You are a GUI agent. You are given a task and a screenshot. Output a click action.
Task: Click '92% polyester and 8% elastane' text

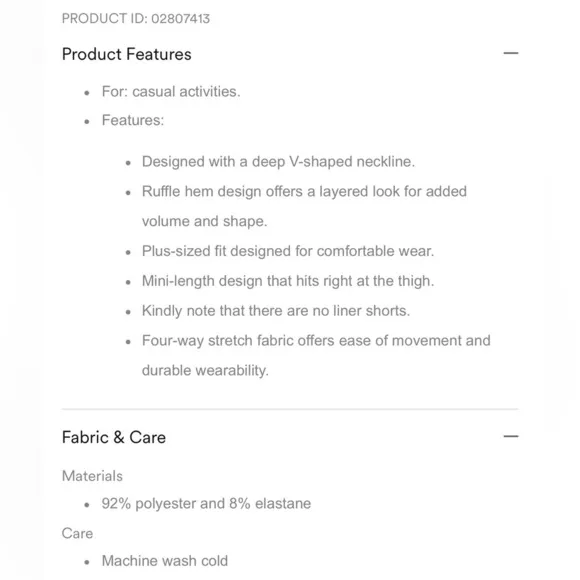206,504
